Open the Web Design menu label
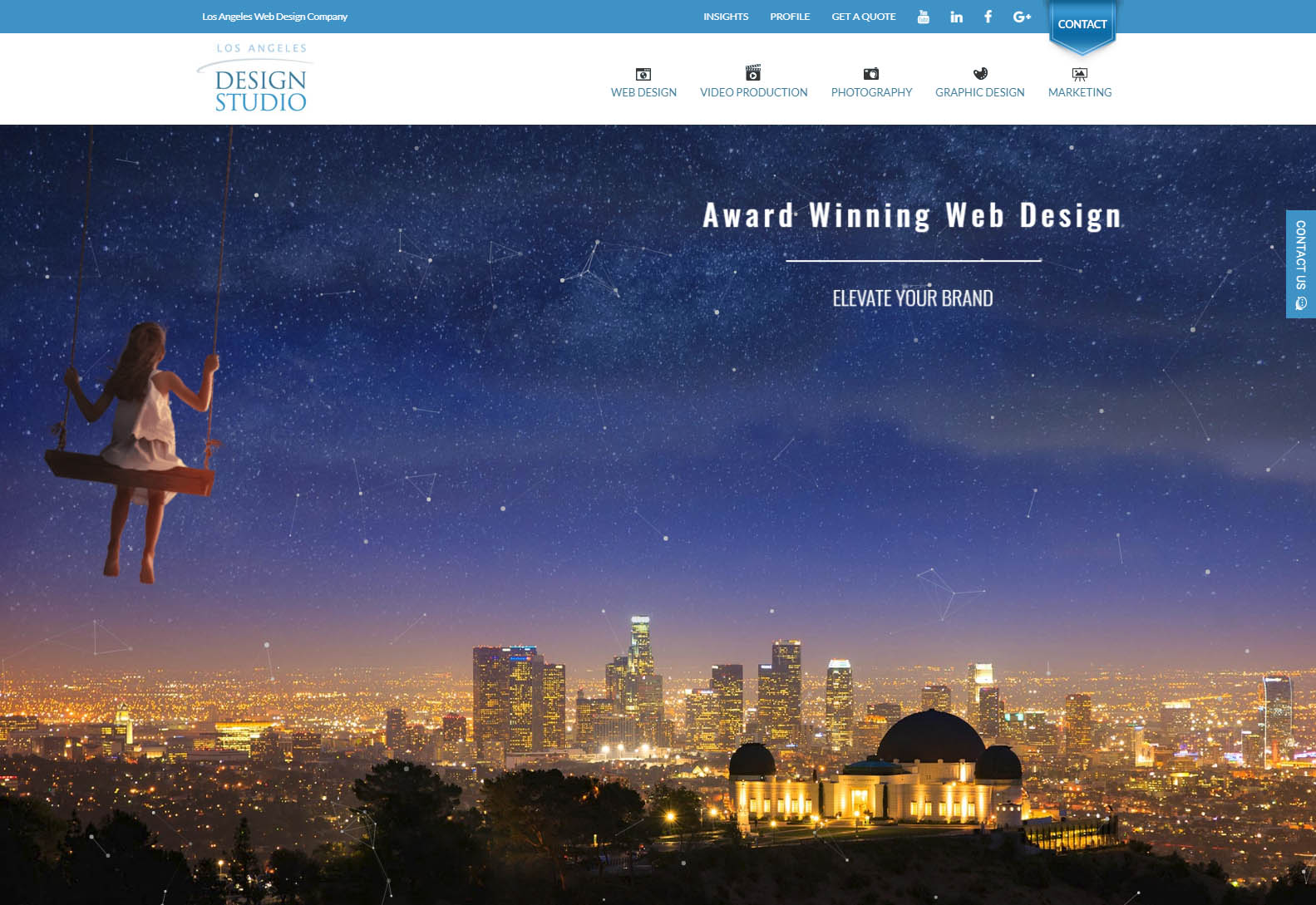The width and height of the screenshot is (1316, 905). click(x=643, y=92)
